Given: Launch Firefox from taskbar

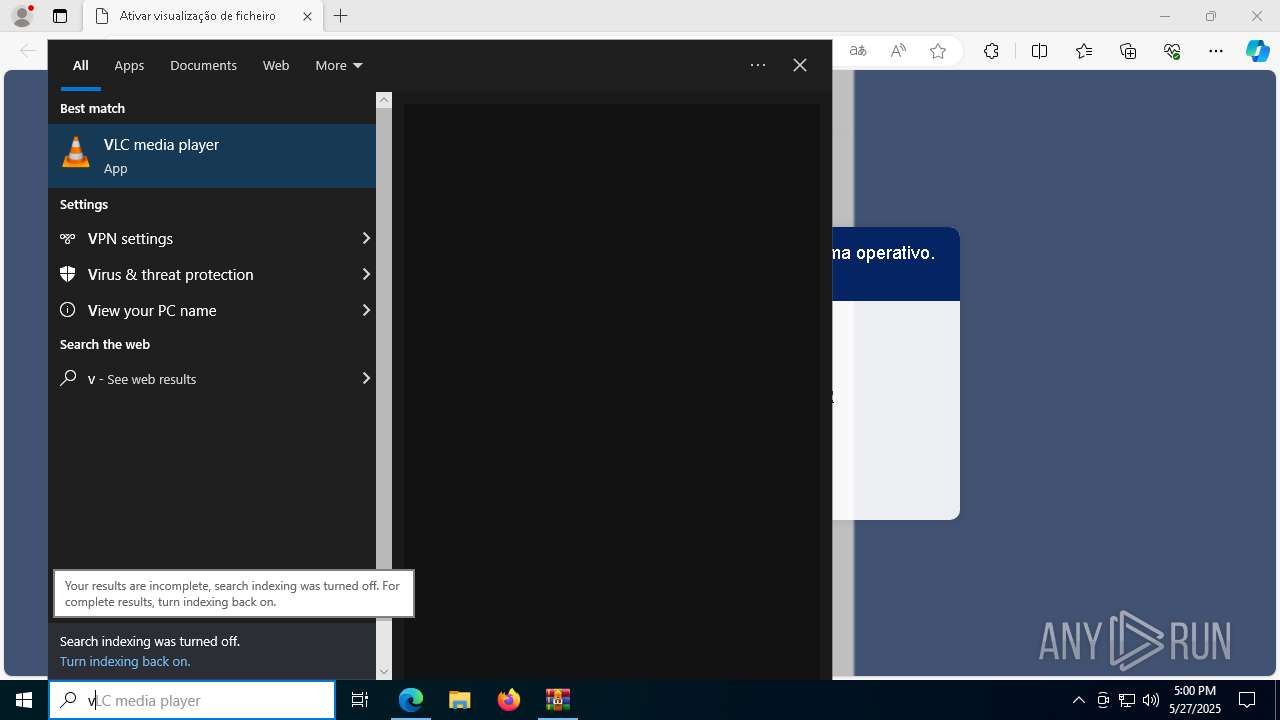Looking at the screenshot, I should pos(509,700).
